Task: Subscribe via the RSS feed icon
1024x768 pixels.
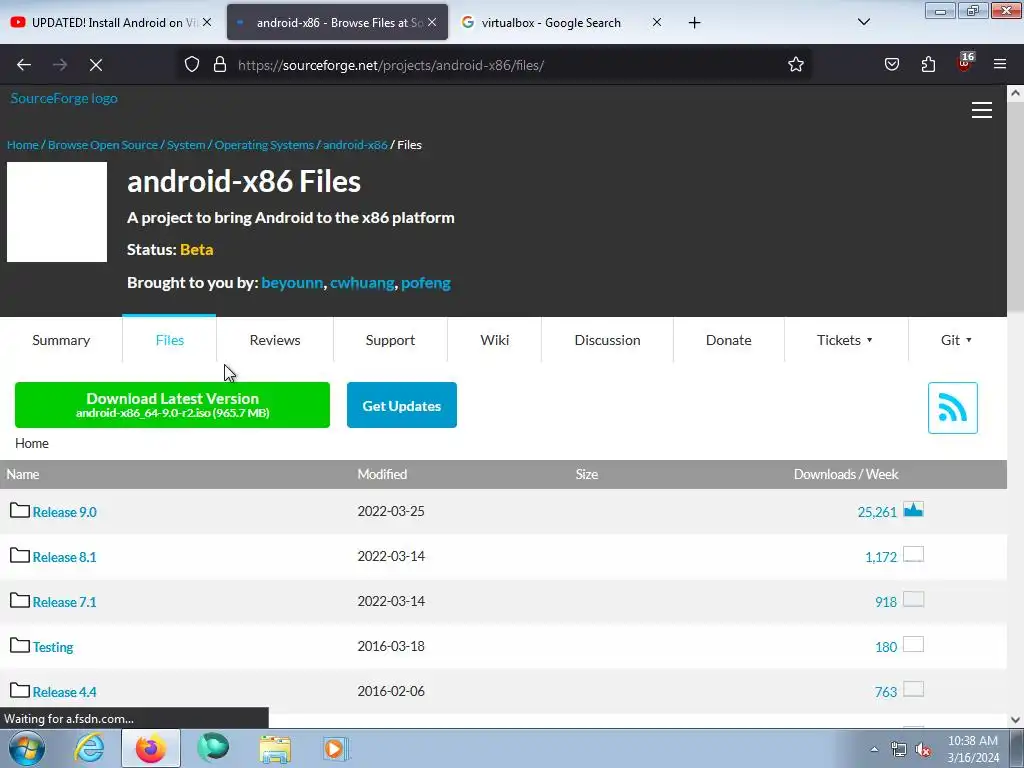Action: (x=952, y=408)
